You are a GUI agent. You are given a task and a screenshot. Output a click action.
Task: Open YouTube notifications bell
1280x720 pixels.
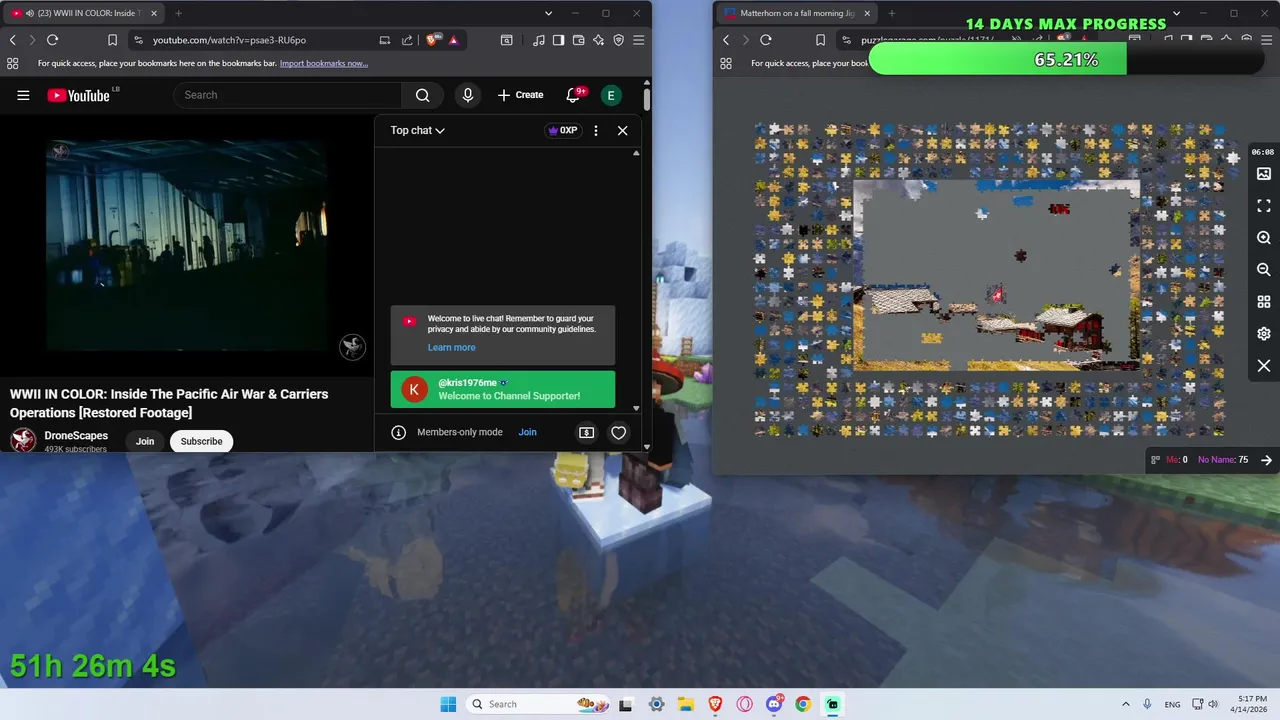pos(573,95)
